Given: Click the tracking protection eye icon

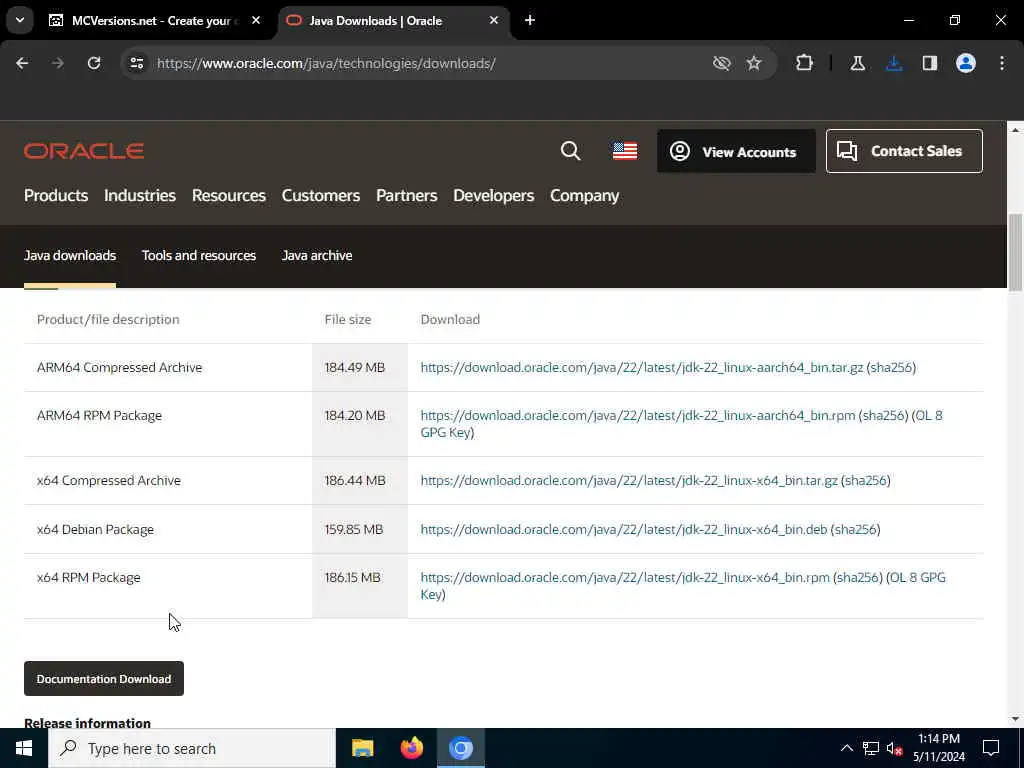Looking at the screenshot, I should (x=722, y=63).
